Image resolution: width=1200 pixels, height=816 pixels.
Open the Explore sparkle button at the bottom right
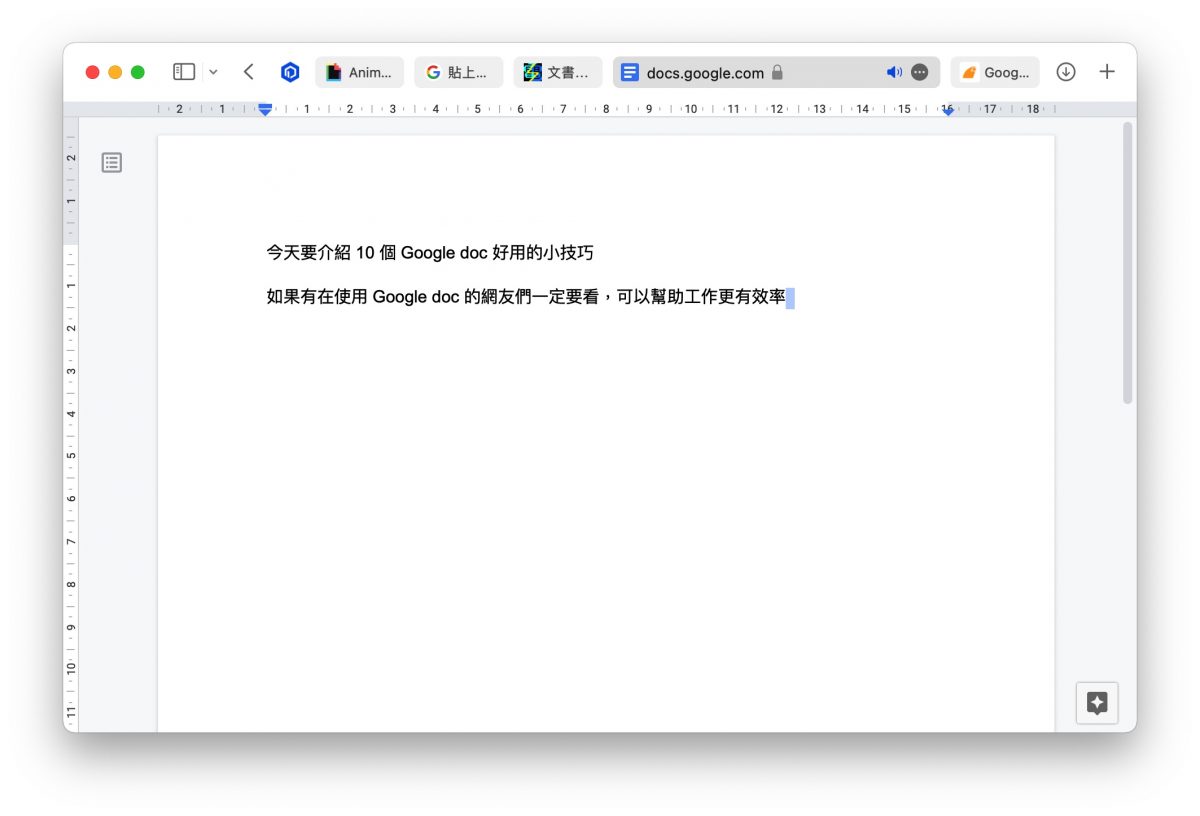(x=1097, y=703)
